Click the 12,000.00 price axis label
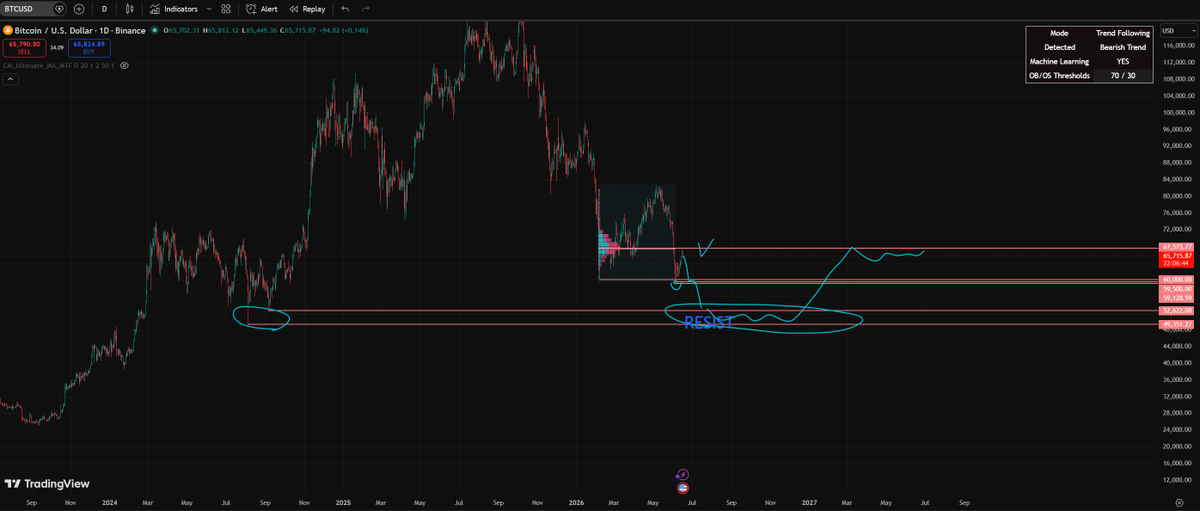Screen dimensions: 1200x511 point(1178,479)
